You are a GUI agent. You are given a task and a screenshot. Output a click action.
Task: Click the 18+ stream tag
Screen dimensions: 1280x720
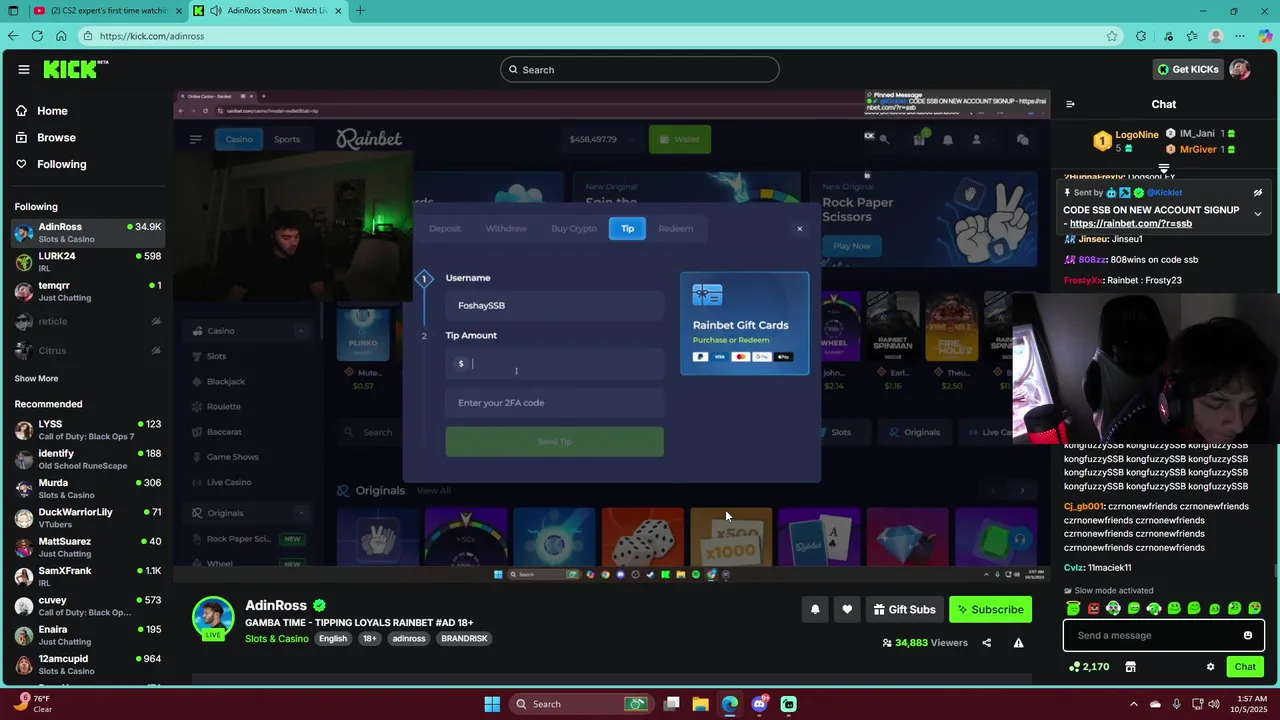[370, 639]
